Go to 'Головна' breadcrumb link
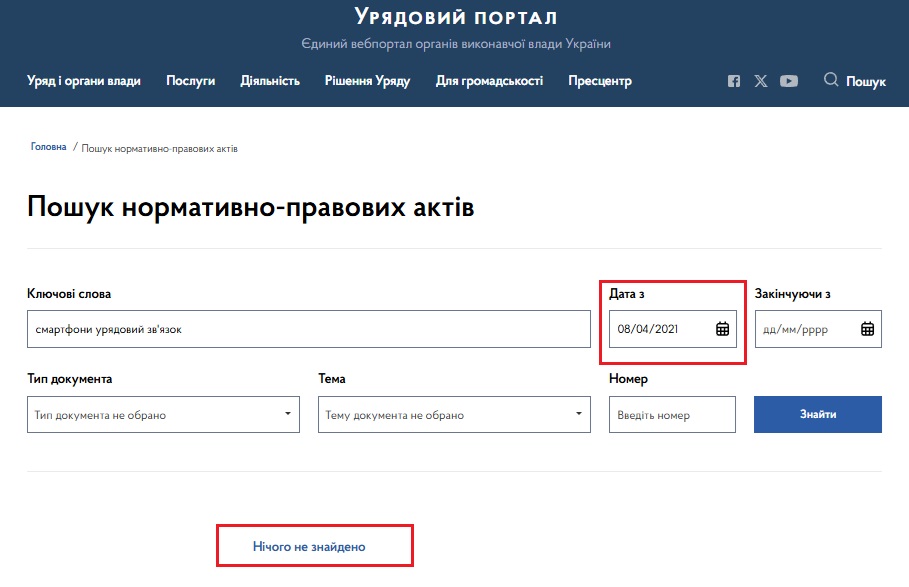 [49, 147]
